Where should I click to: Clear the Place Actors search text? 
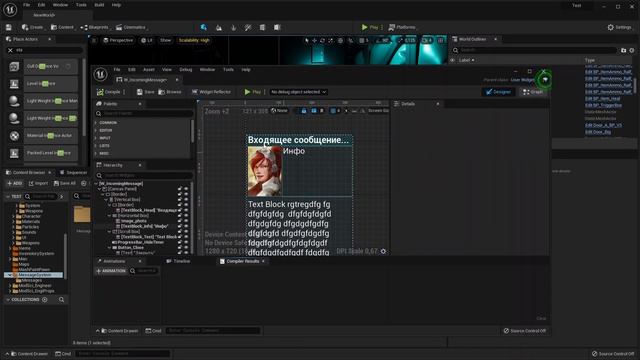(10, 50)
